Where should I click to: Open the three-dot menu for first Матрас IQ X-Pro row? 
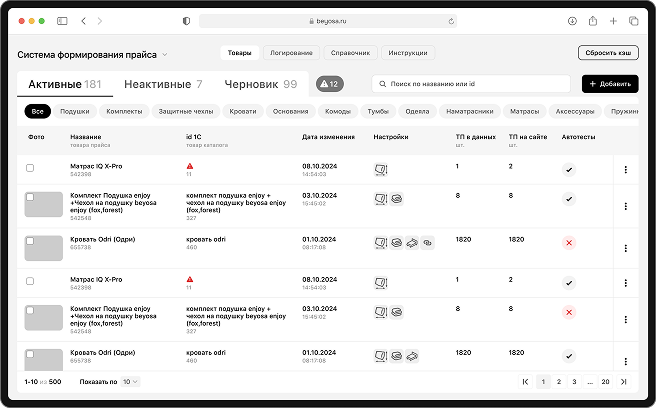[625, 170]
